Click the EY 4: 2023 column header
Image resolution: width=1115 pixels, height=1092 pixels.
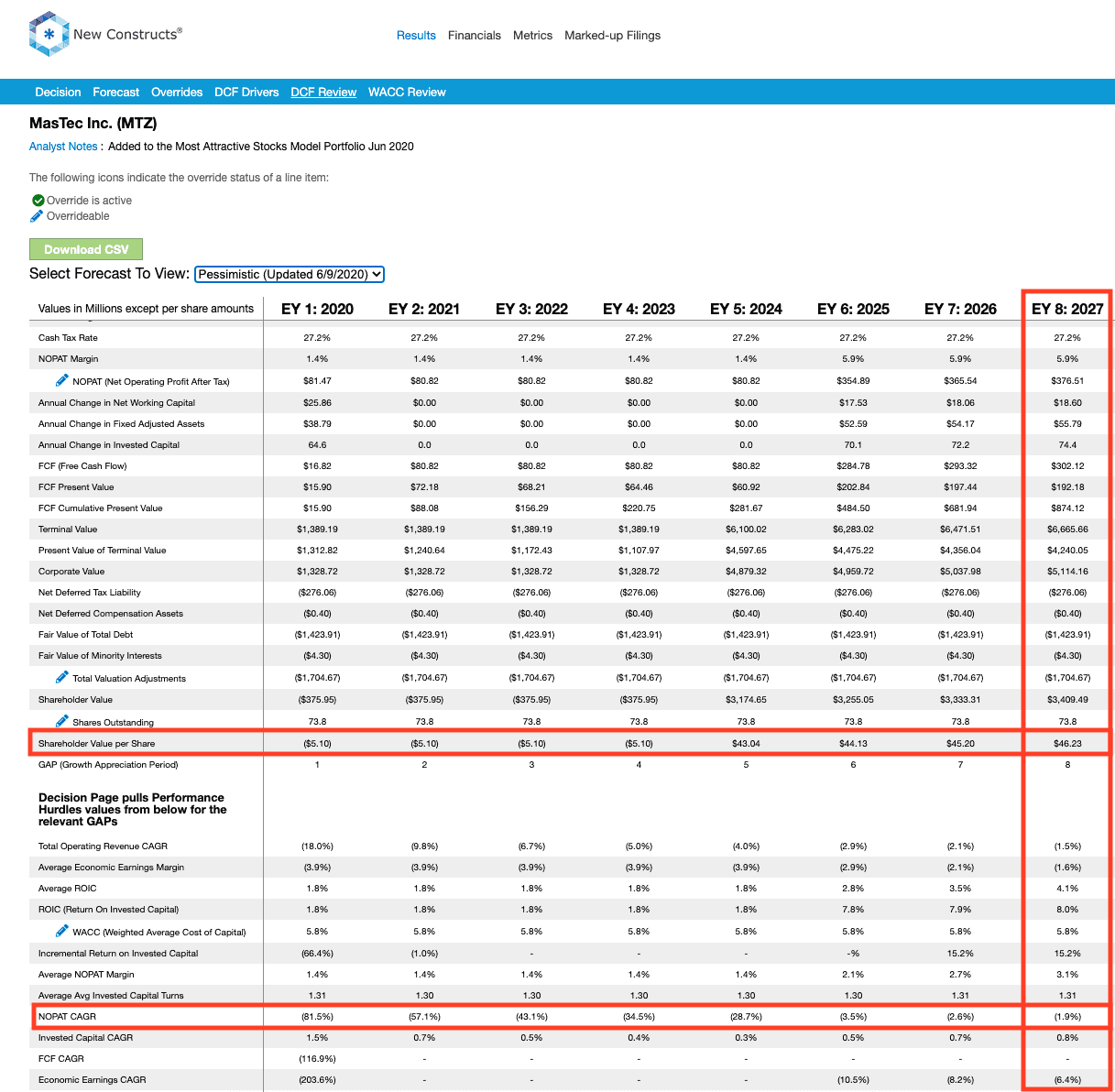(x=639, y=309)
